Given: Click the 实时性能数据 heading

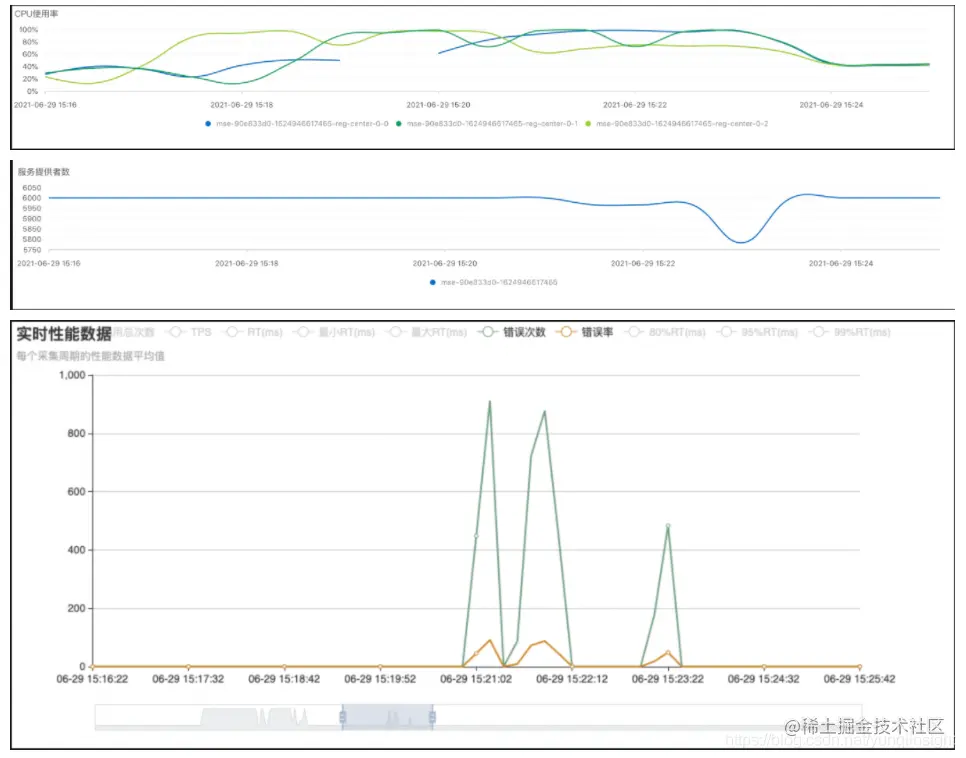Looking at the screenshot, I should point(64,333).
